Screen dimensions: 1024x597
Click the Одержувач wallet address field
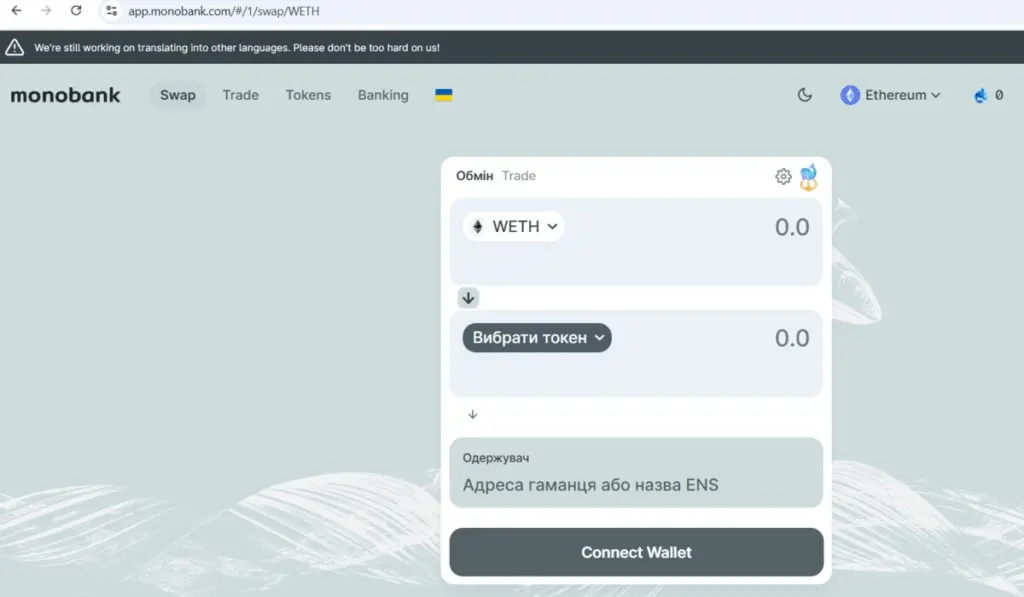(x=636, y=485)
